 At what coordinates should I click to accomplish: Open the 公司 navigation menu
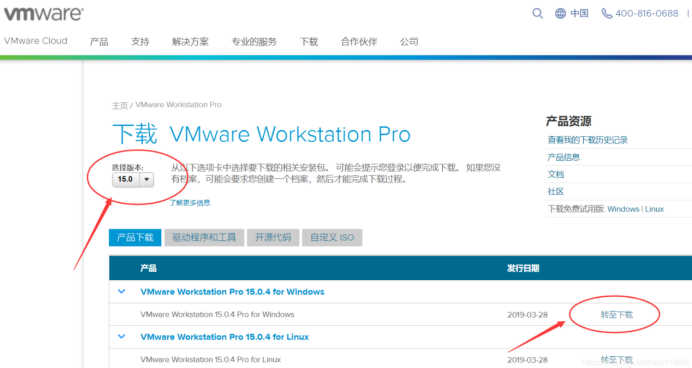(409, 41)
